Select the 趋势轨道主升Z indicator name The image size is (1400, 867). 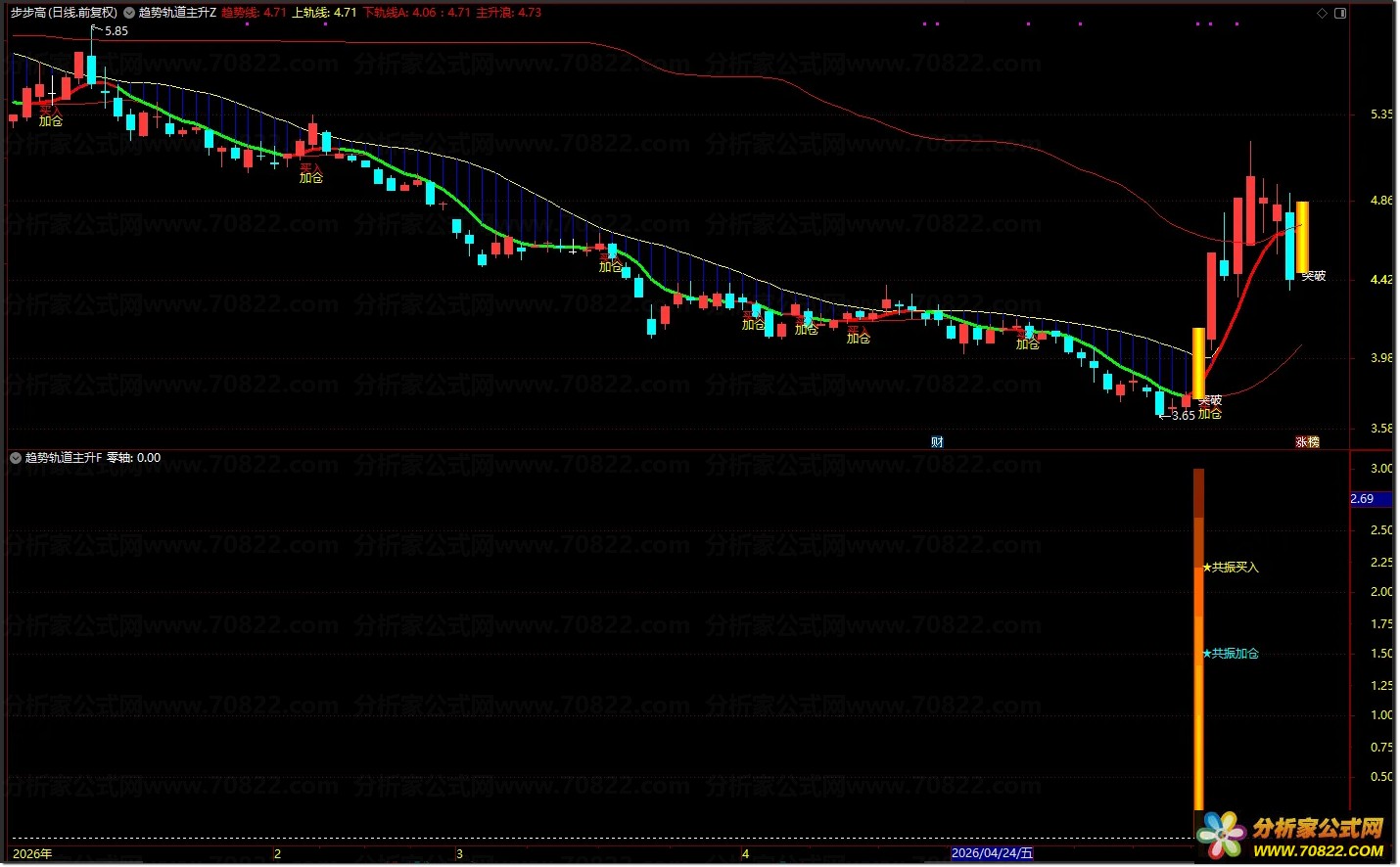[177, 13]
